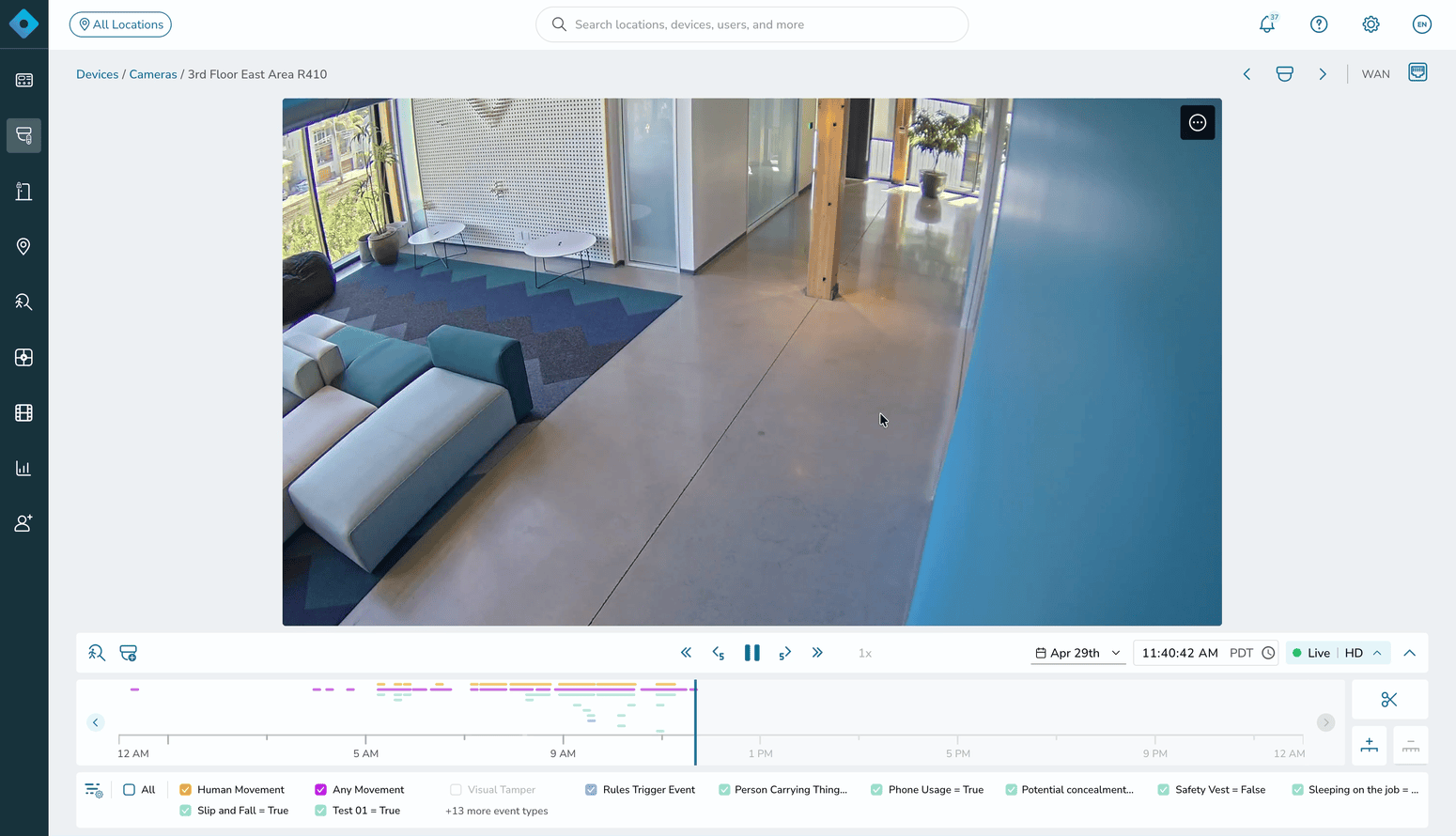This screenshot has width=1456, height=836.
Task: Open the map pin locations icon in sidebar
Action: point(23,246)
